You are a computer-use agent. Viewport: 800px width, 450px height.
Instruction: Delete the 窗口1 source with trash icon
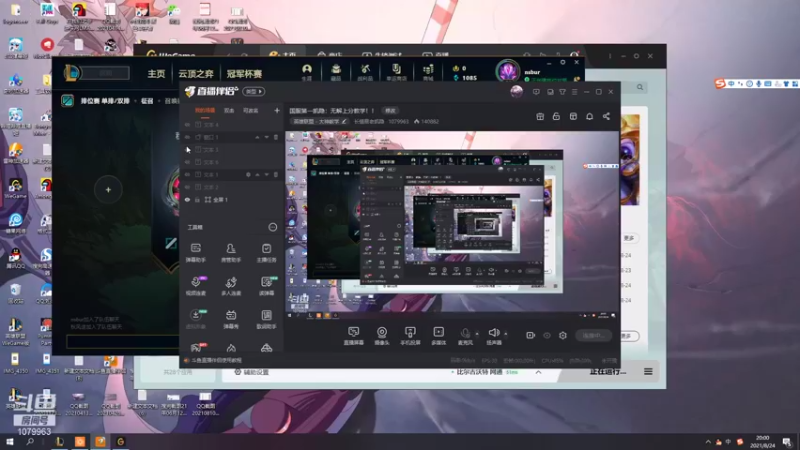pyautogui.click(x=276, y=137)
